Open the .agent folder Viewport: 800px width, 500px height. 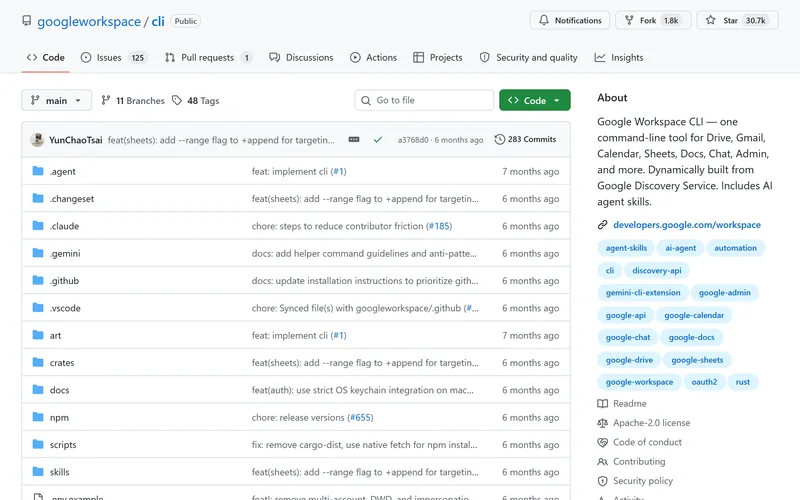pyautogui.click(x=62, y=171)
